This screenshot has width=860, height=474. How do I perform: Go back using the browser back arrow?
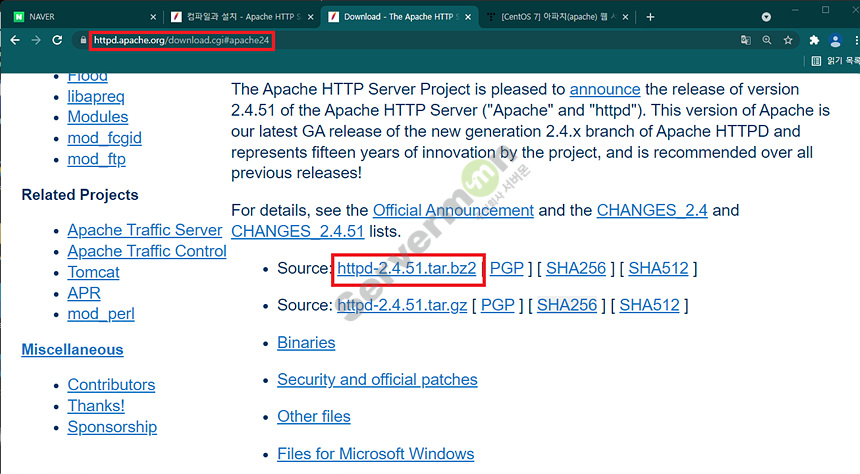(x=15, y=40)
